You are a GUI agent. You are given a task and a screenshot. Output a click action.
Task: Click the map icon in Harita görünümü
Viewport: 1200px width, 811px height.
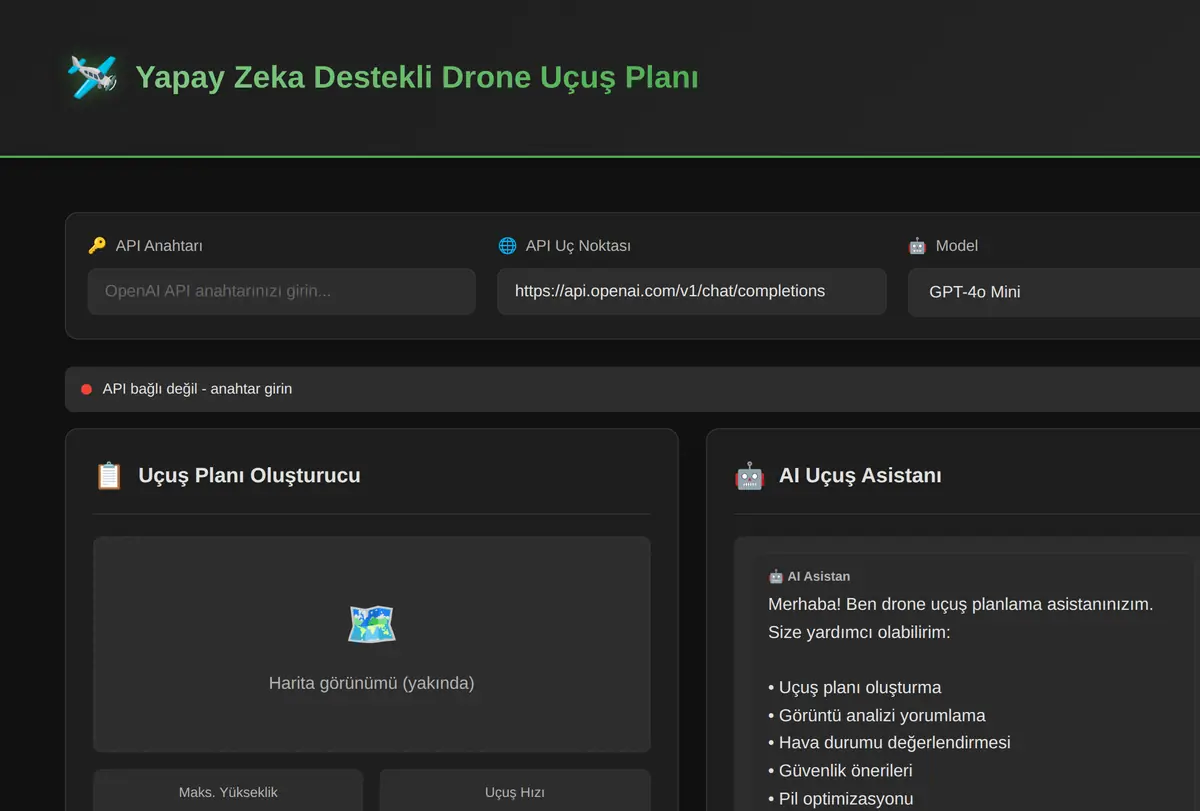pyautogui.click(x=372, y=624)
